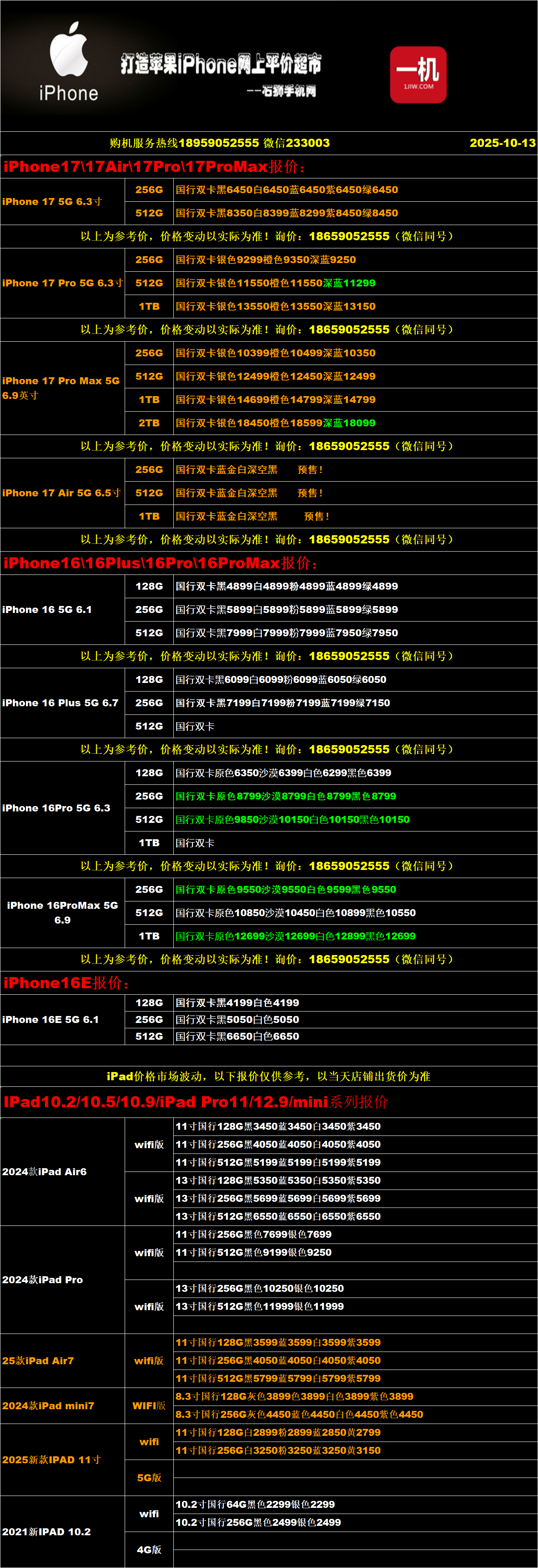Click the iPhone 17 Pro Max 2TB price row

276,423
